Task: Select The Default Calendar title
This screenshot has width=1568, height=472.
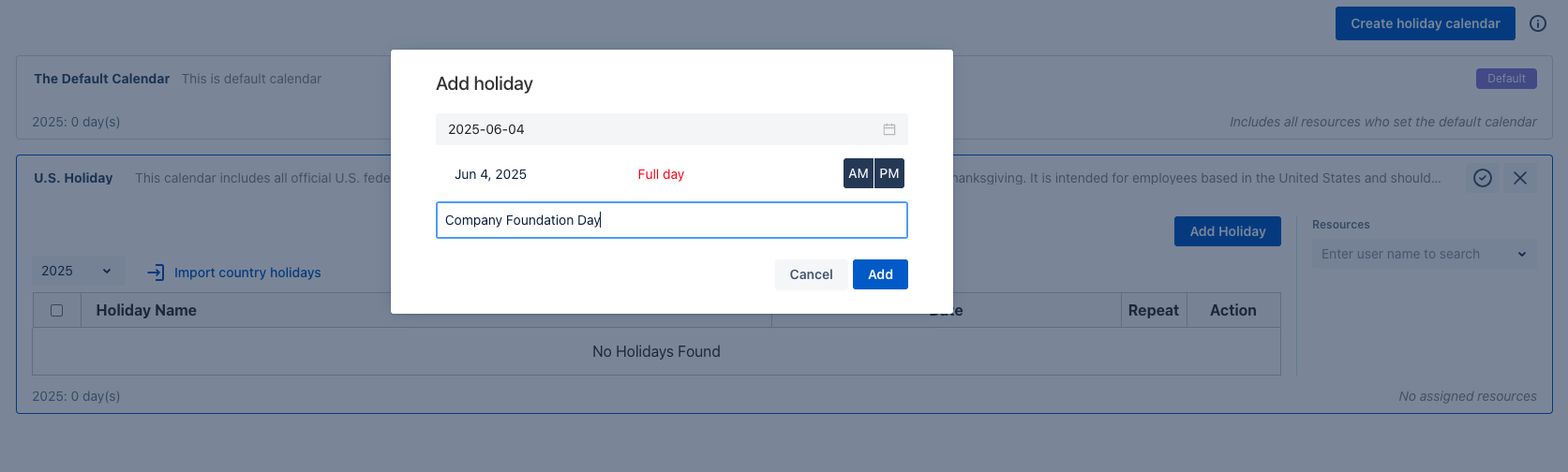Action: point(101,79)
